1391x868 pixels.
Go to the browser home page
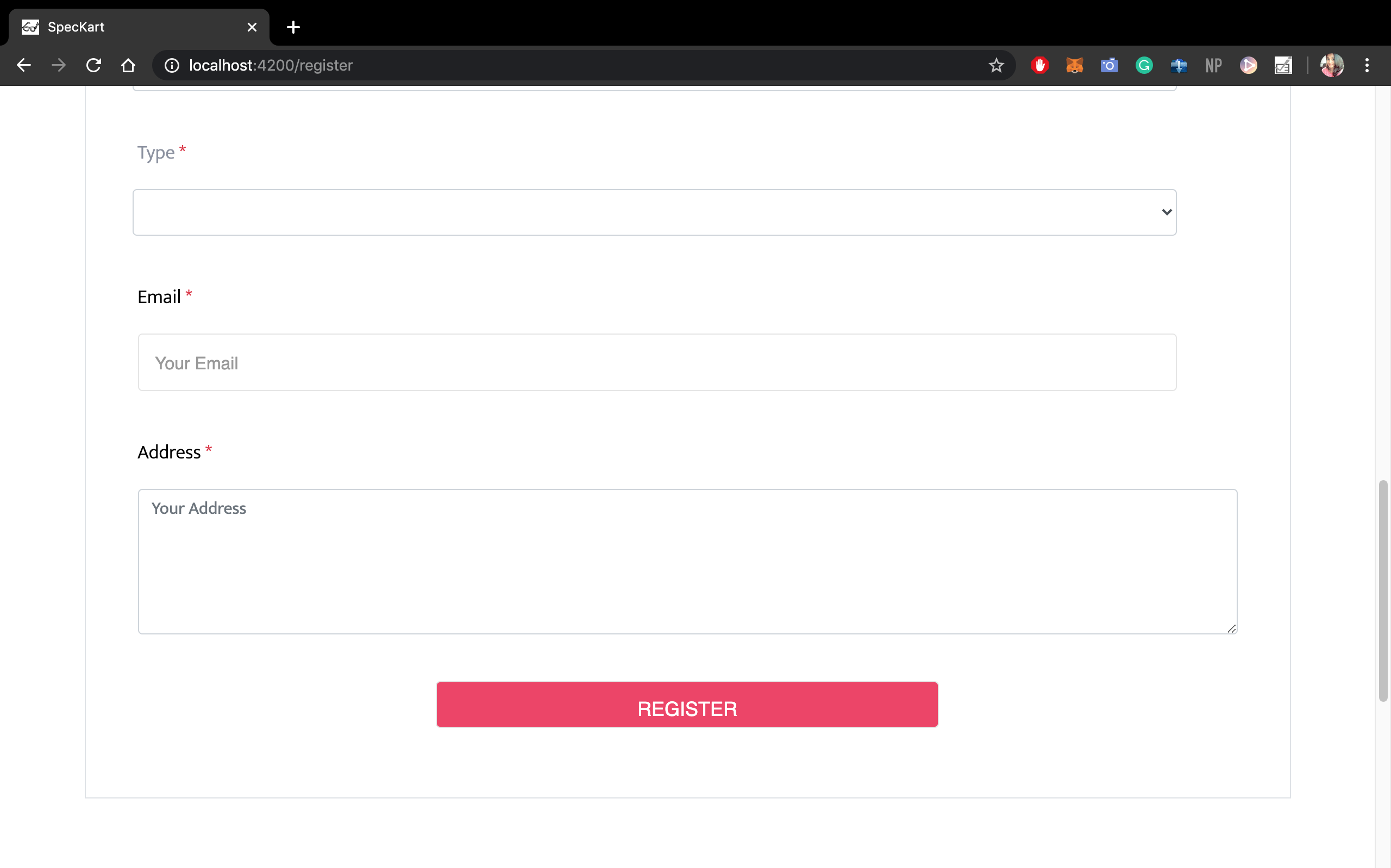[129, 65]
